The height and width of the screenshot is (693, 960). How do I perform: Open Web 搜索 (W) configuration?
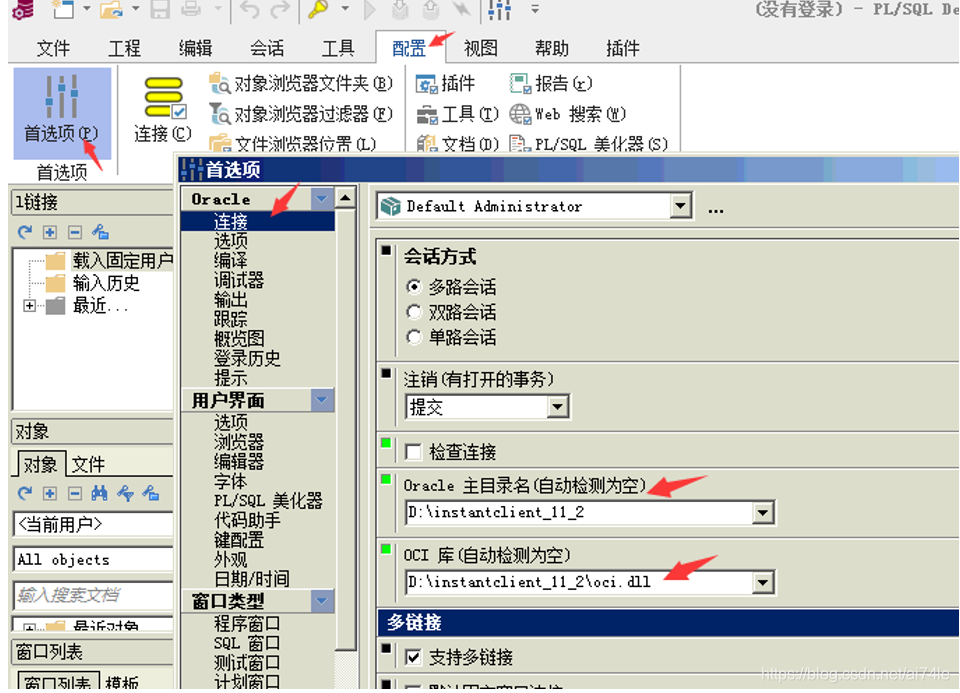pyautogui.click(x=568, y=113)
